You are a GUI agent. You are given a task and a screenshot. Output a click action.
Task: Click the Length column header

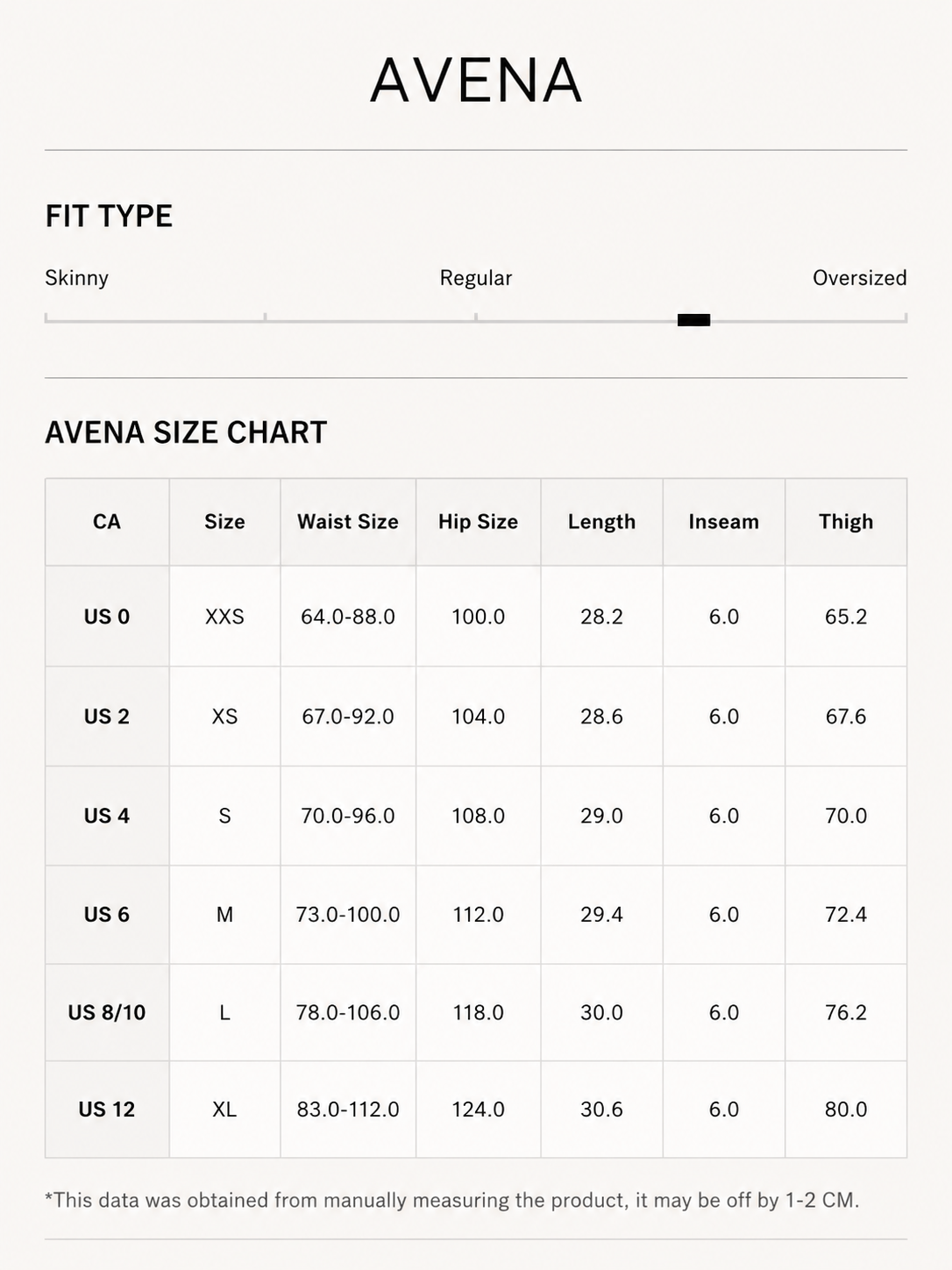coord(601,522)
